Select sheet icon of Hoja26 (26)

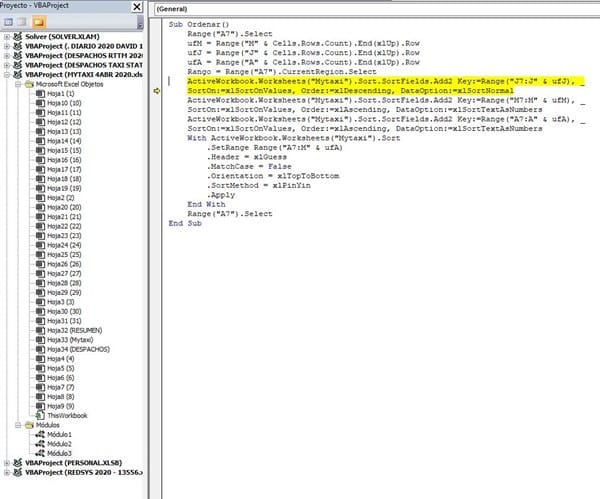40,264
